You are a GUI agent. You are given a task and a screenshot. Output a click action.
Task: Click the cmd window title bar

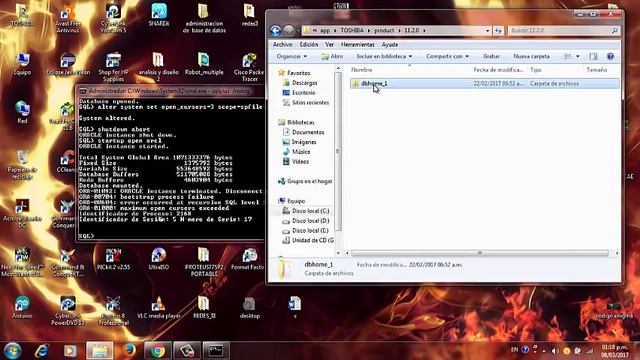click(x=171, y=91)
